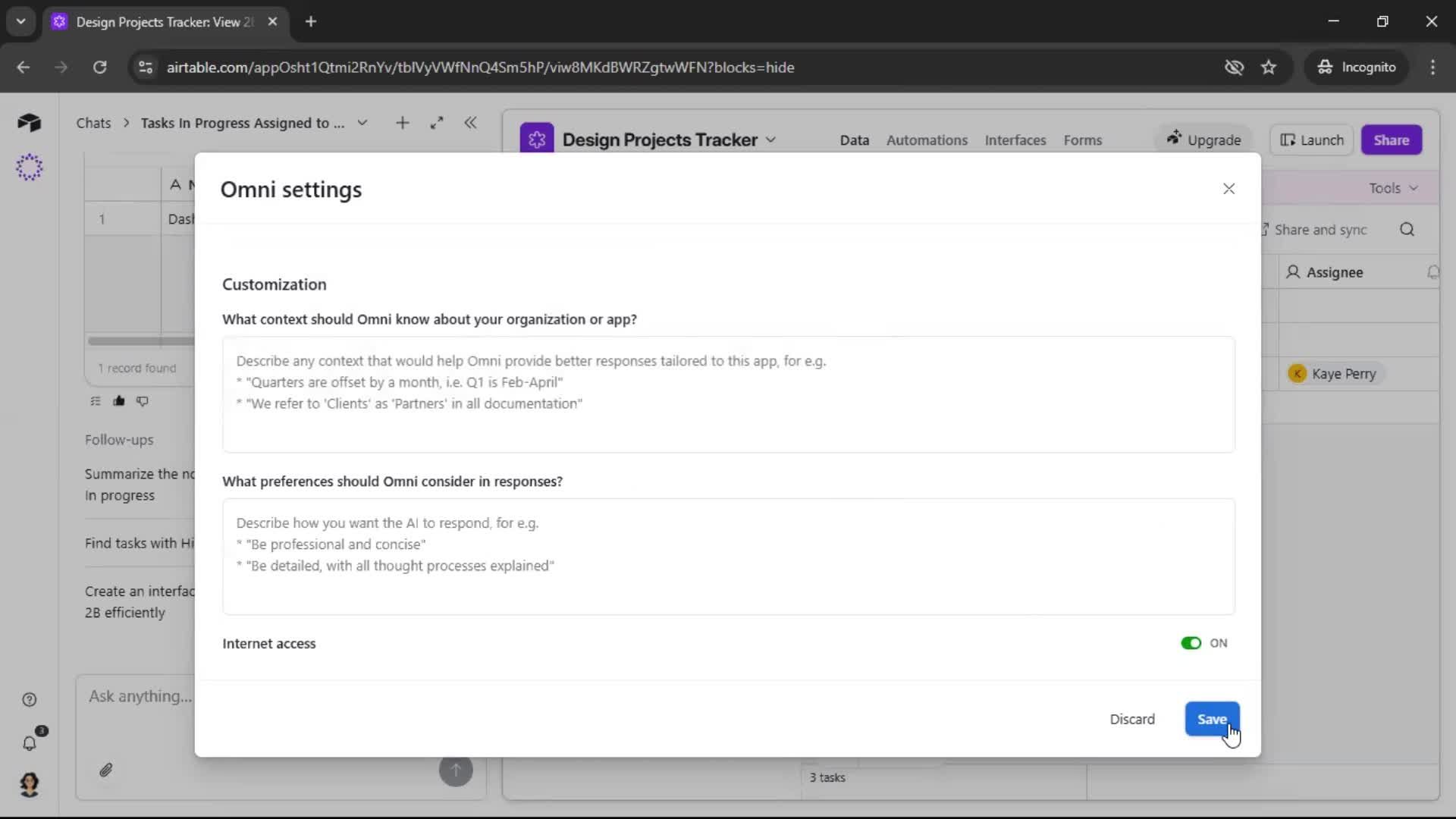Click the Save button
This screenshot has height=819, width=1456.
coord(1212,719)
